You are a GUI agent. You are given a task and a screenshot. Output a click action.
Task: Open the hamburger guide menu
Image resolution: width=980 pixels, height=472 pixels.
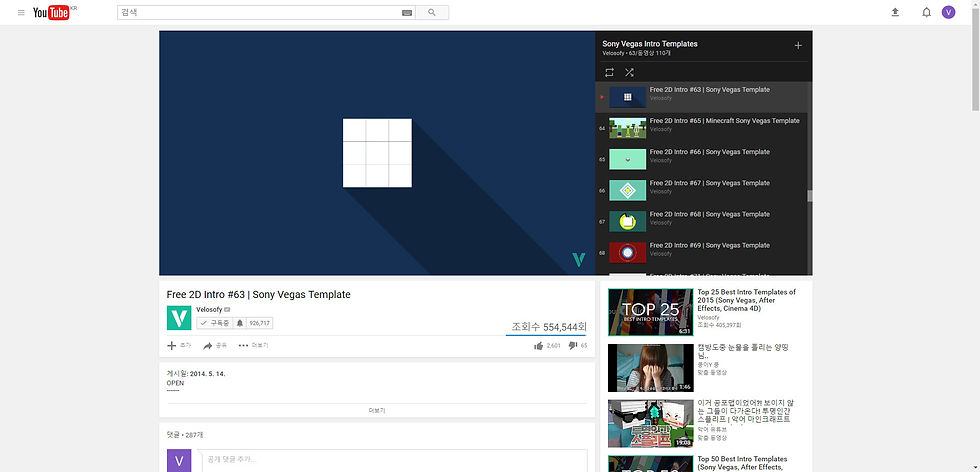click(21, 13)
